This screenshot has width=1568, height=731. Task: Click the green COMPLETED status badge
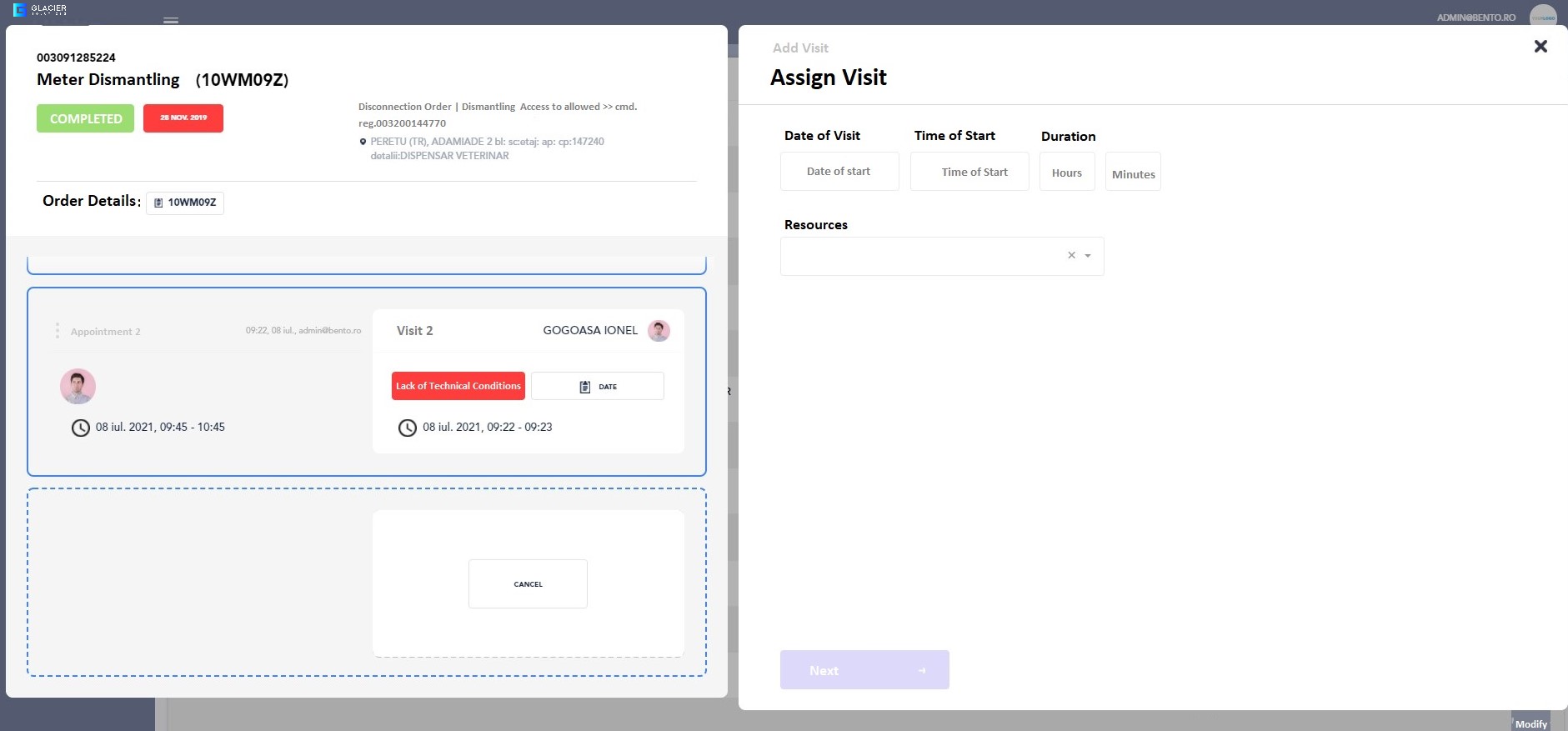pyautogui.click(x=85, y=118)
